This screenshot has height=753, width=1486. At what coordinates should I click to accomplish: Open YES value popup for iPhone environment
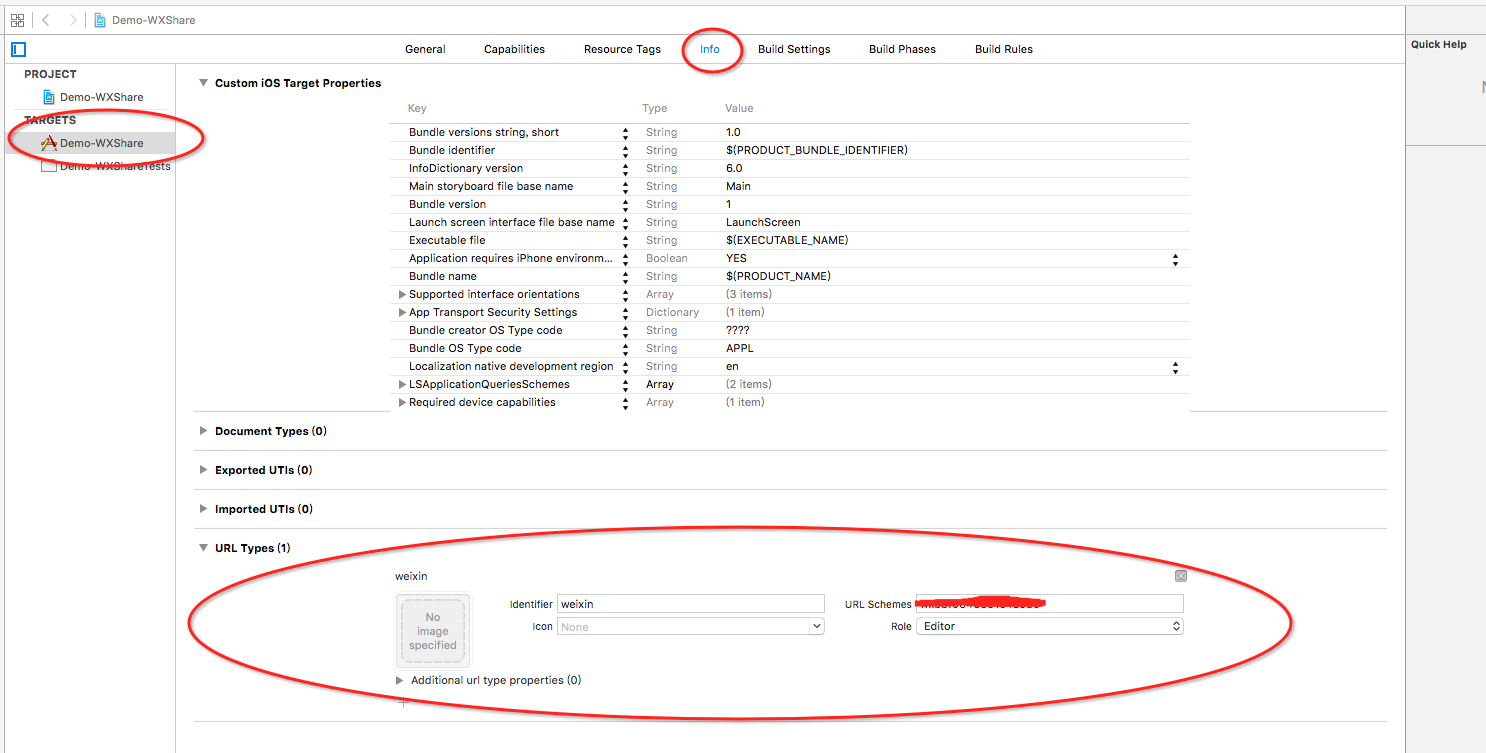click(1175, 258)
